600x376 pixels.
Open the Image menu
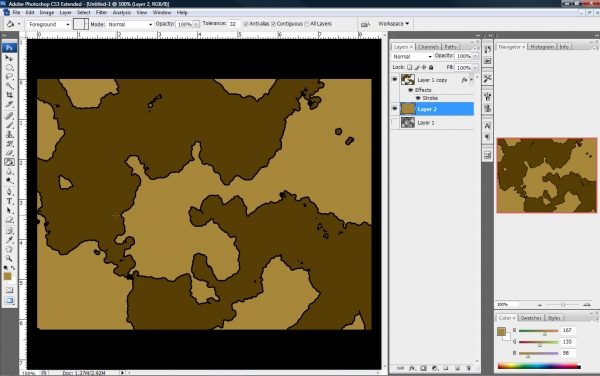tap(47, 13)
